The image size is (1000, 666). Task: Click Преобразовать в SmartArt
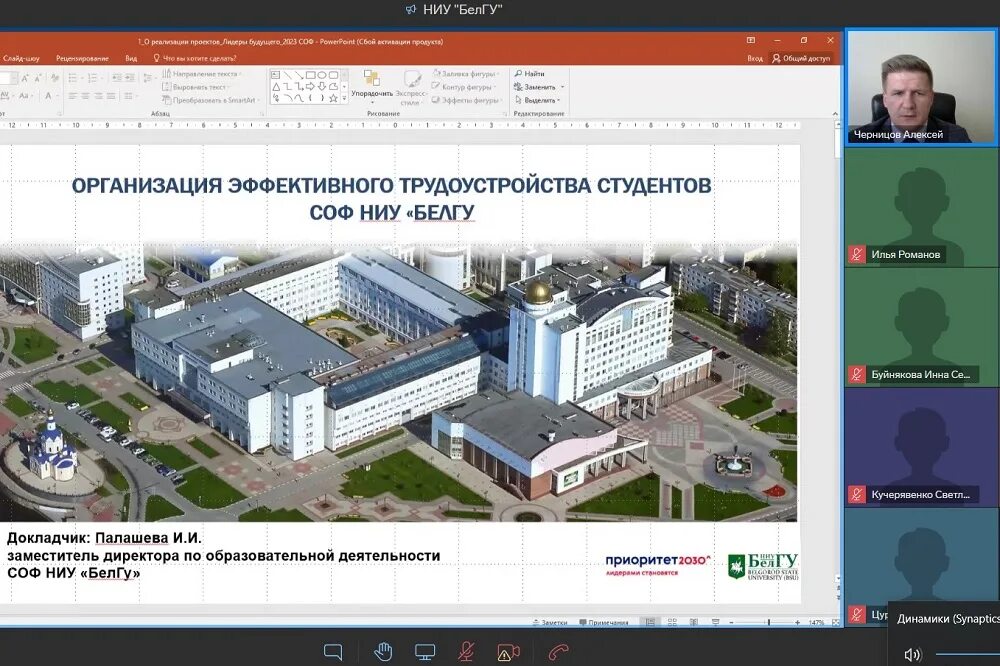pyautogui.click(x=212, y=100)
